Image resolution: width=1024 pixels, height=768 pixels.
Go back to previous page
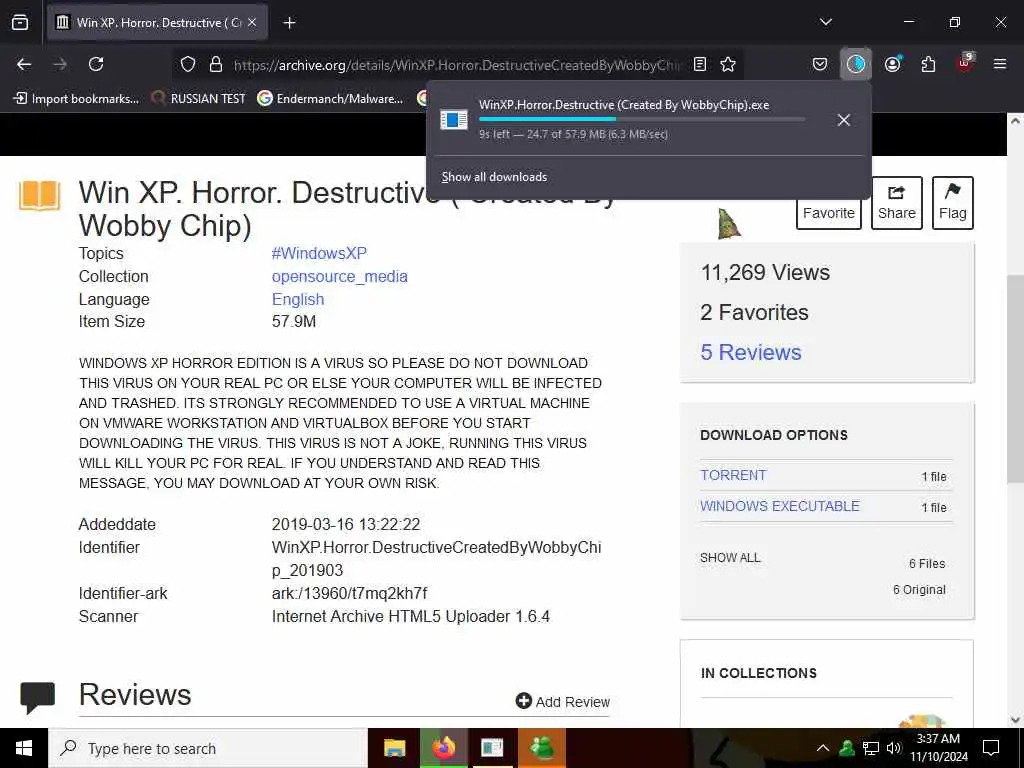point(24,64)
